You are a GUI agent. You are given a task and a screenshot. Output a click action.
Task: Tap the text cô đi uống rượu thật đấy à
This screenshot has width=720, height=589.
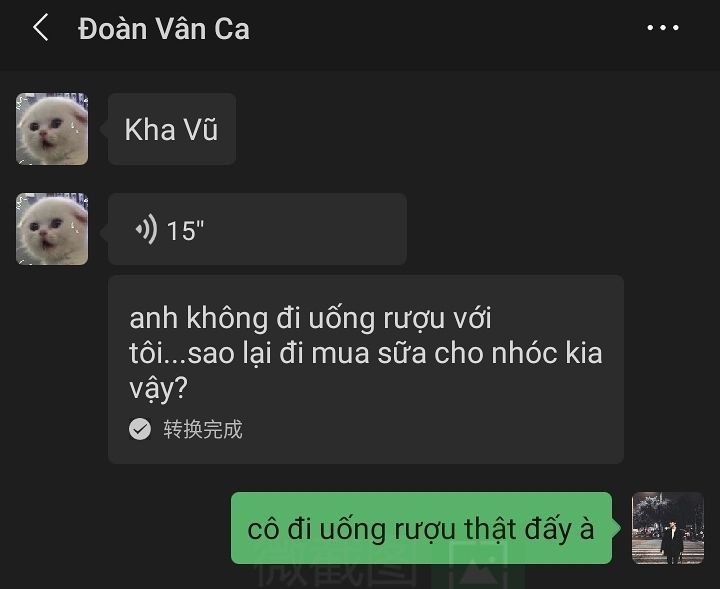point(421,529)
